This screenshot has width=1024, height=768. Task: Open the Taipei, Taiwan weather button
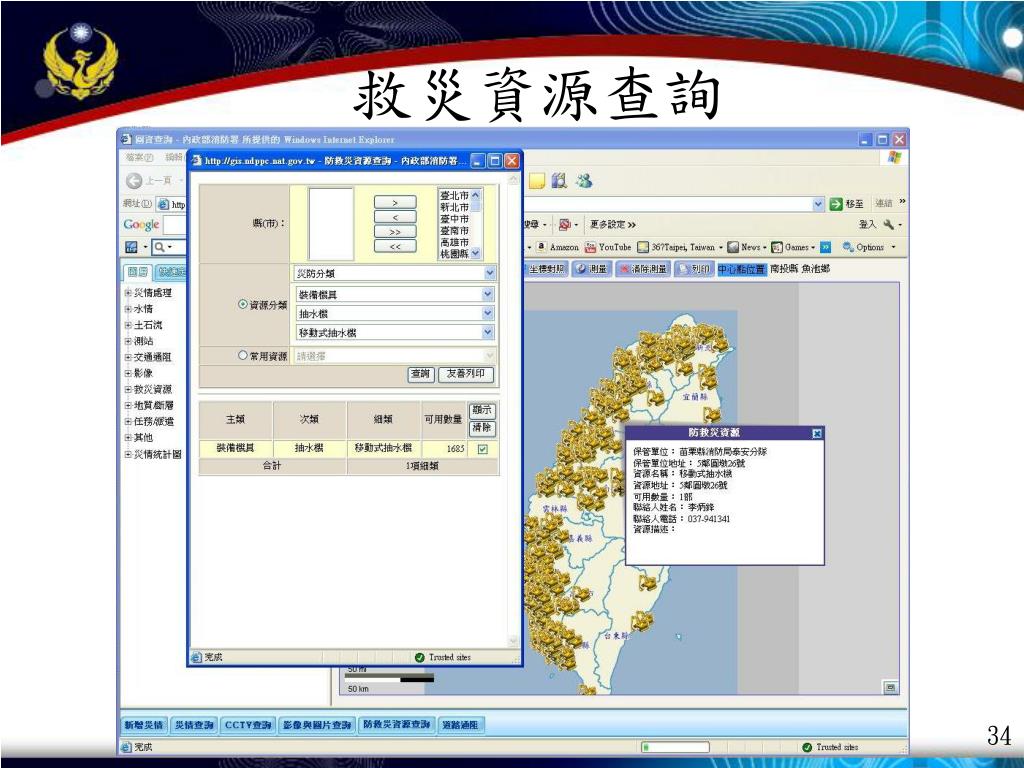coord(677,247)
